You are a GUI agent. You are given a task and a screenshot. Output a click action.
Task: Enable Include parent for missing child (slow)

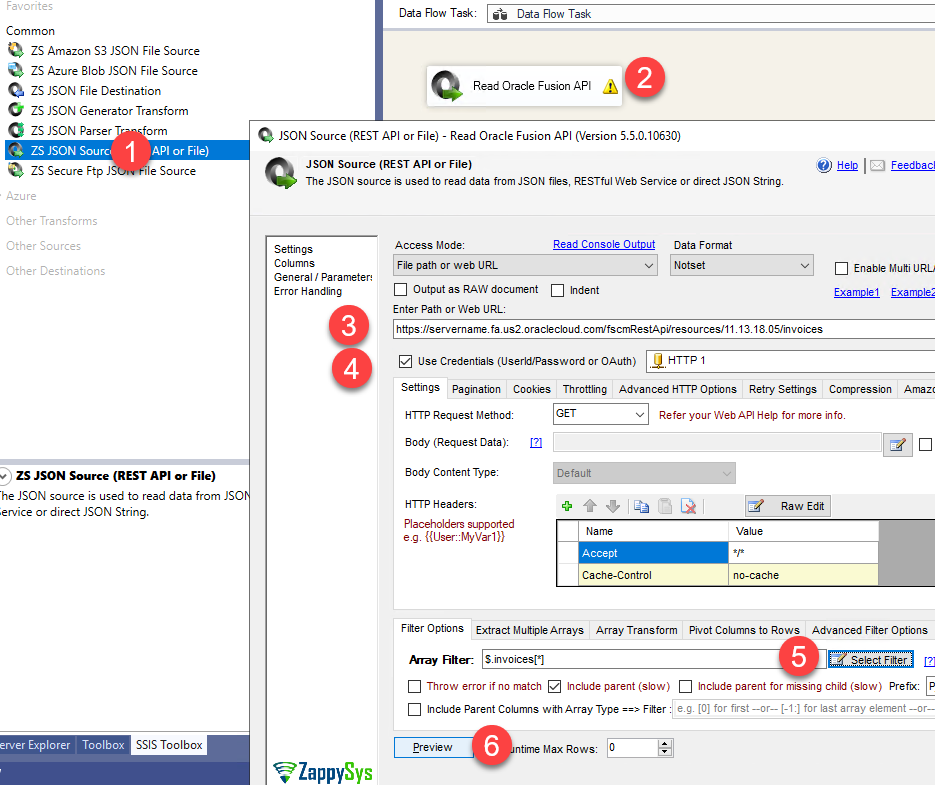686,687
